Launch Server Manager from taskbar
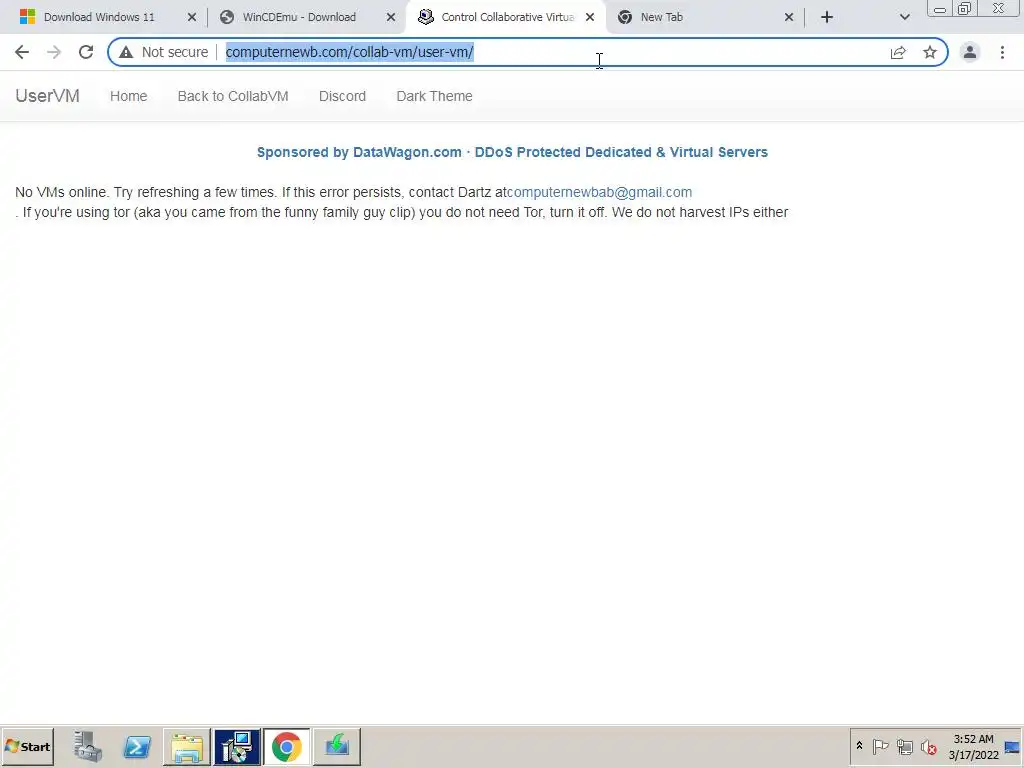This screenshot has width=1024, height=768. coord(88,746)
